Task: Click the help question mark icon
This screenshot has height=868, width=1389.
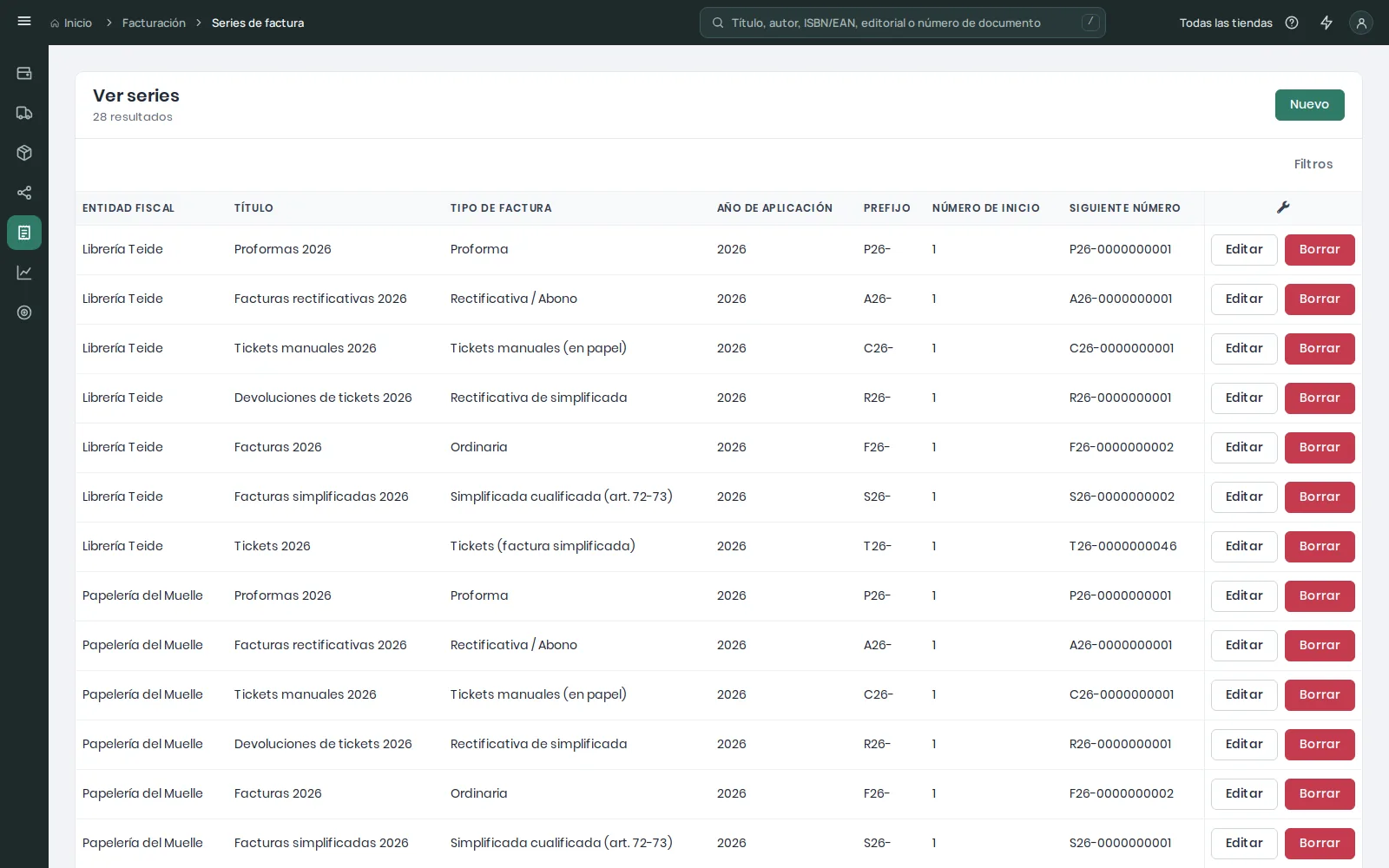Action: [1292, 23]
